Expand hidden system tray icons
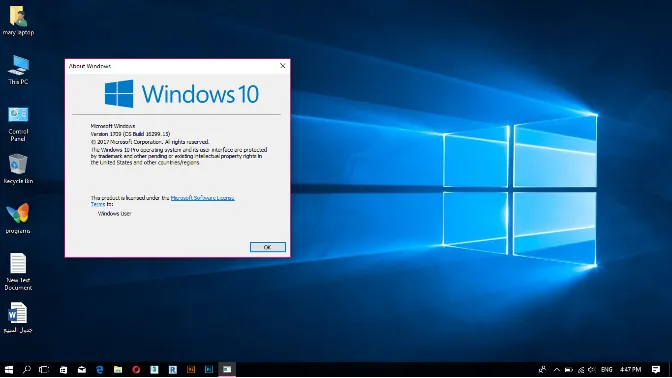 pyautogui.click(x=557, y=369)
